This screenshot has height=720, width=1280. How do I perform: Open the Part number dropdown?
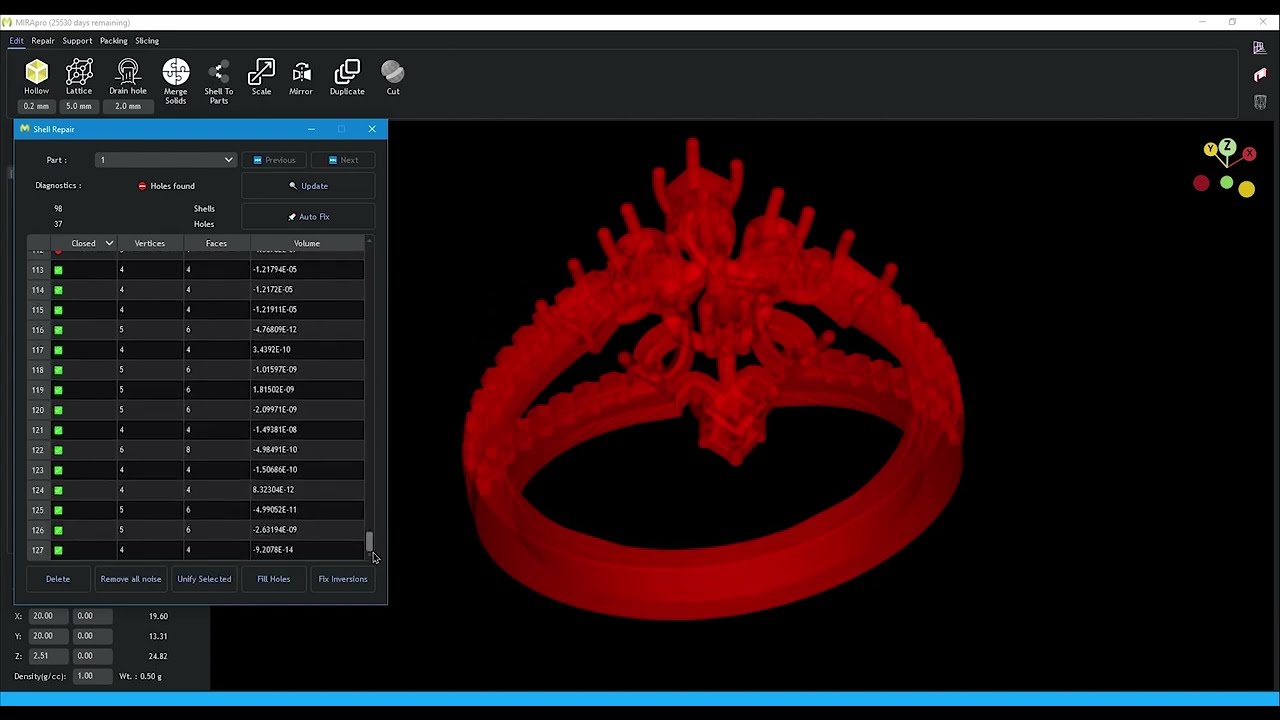pos(165,160)
